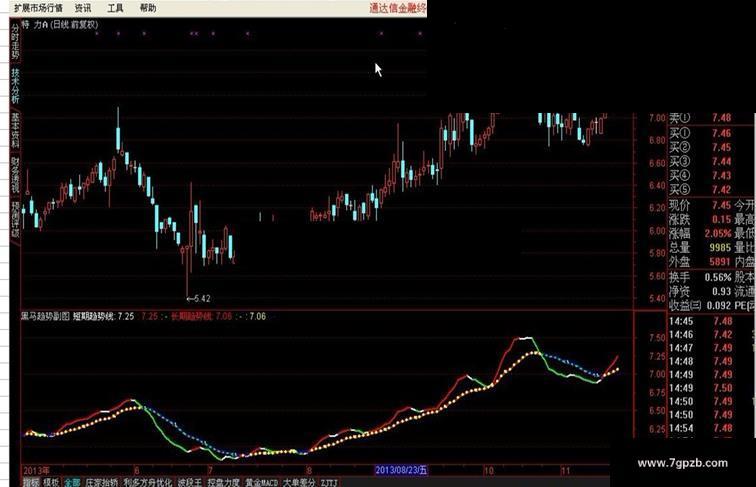Image resolution: width=756 pixels, height=487 pixels.
Task: Click the 净资 value 0.93
Action: coord(721,291)
